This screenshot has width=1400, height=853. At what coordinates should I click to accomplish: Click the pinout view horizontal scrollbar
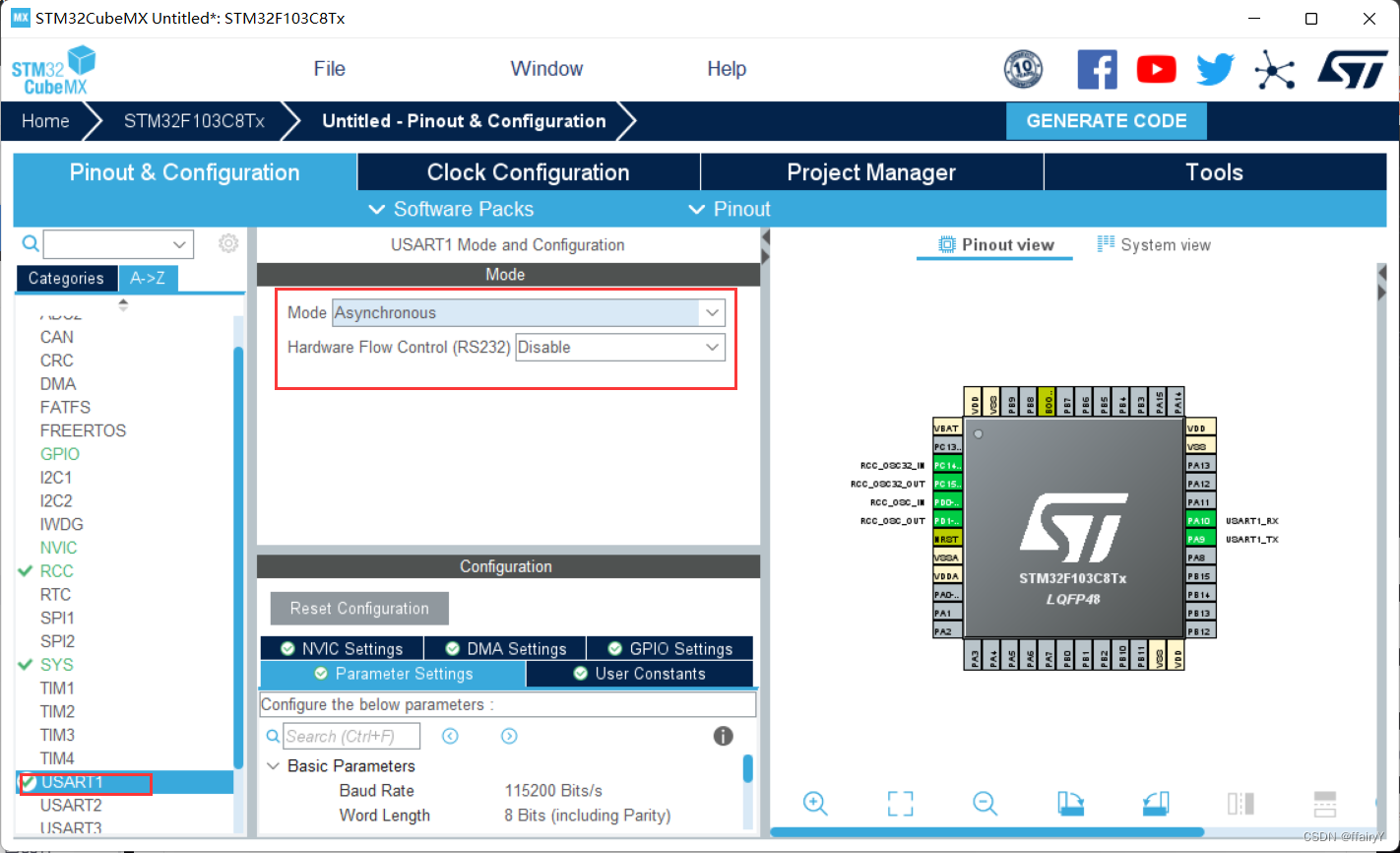pos(986,833)
